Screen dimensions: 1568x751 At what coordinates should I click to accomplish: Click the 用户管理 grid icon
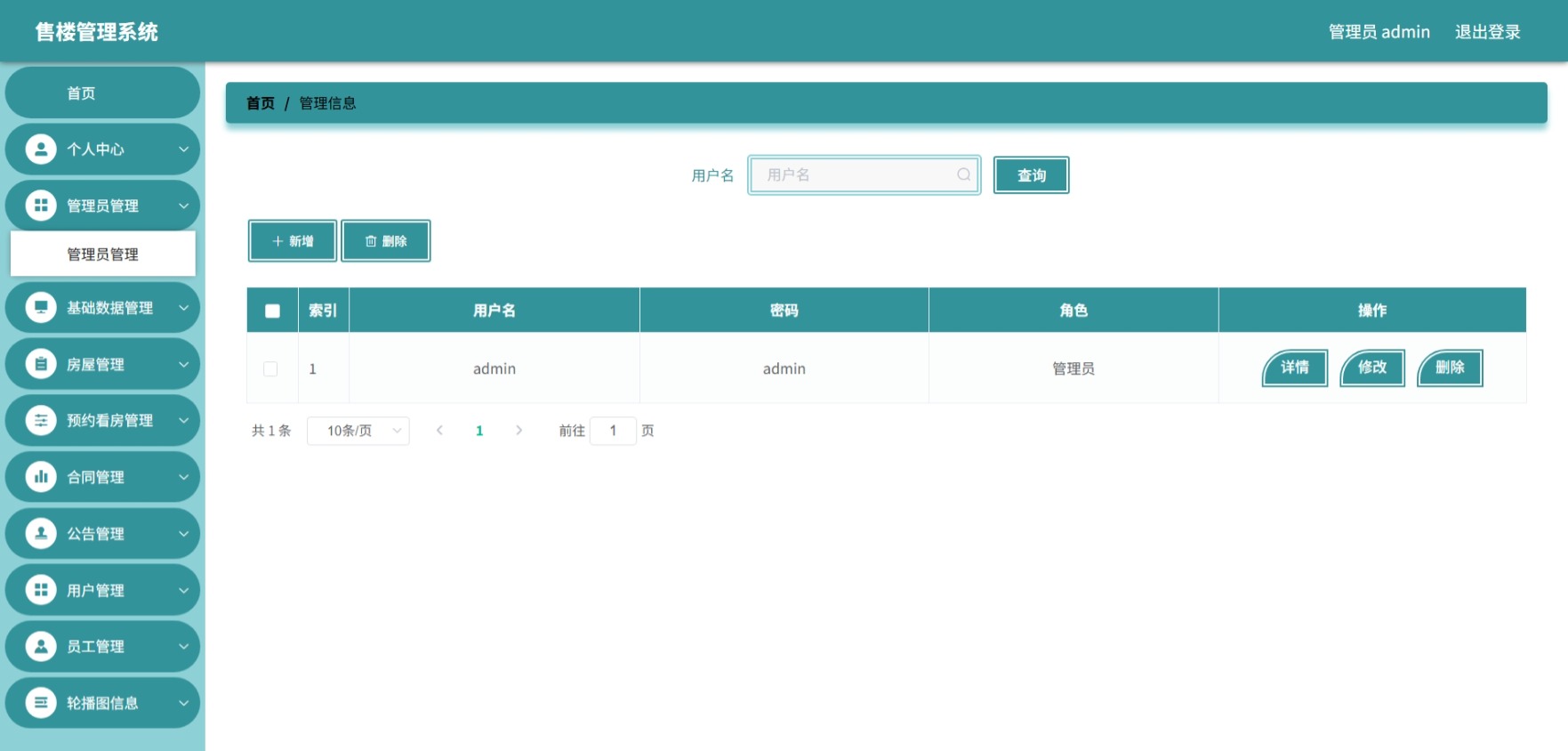pyautogui.click(x=41, y=590)
